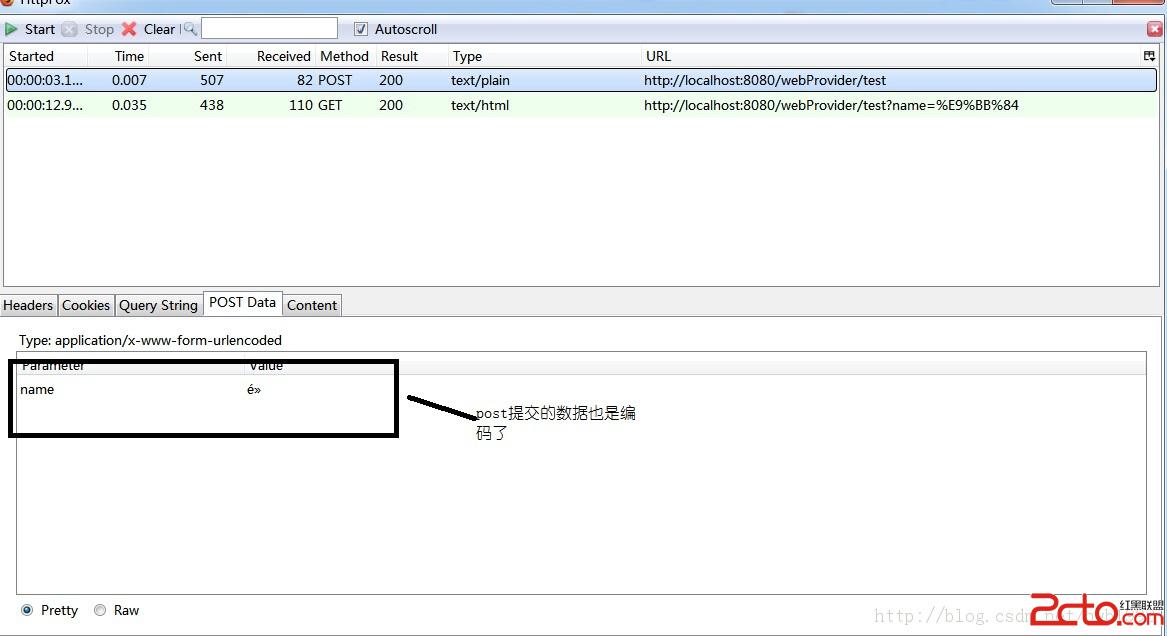Image resolution: width=1167 pixels, height=636 pixels.
Task: Click the text/html type cell
Action: (480, 105)
